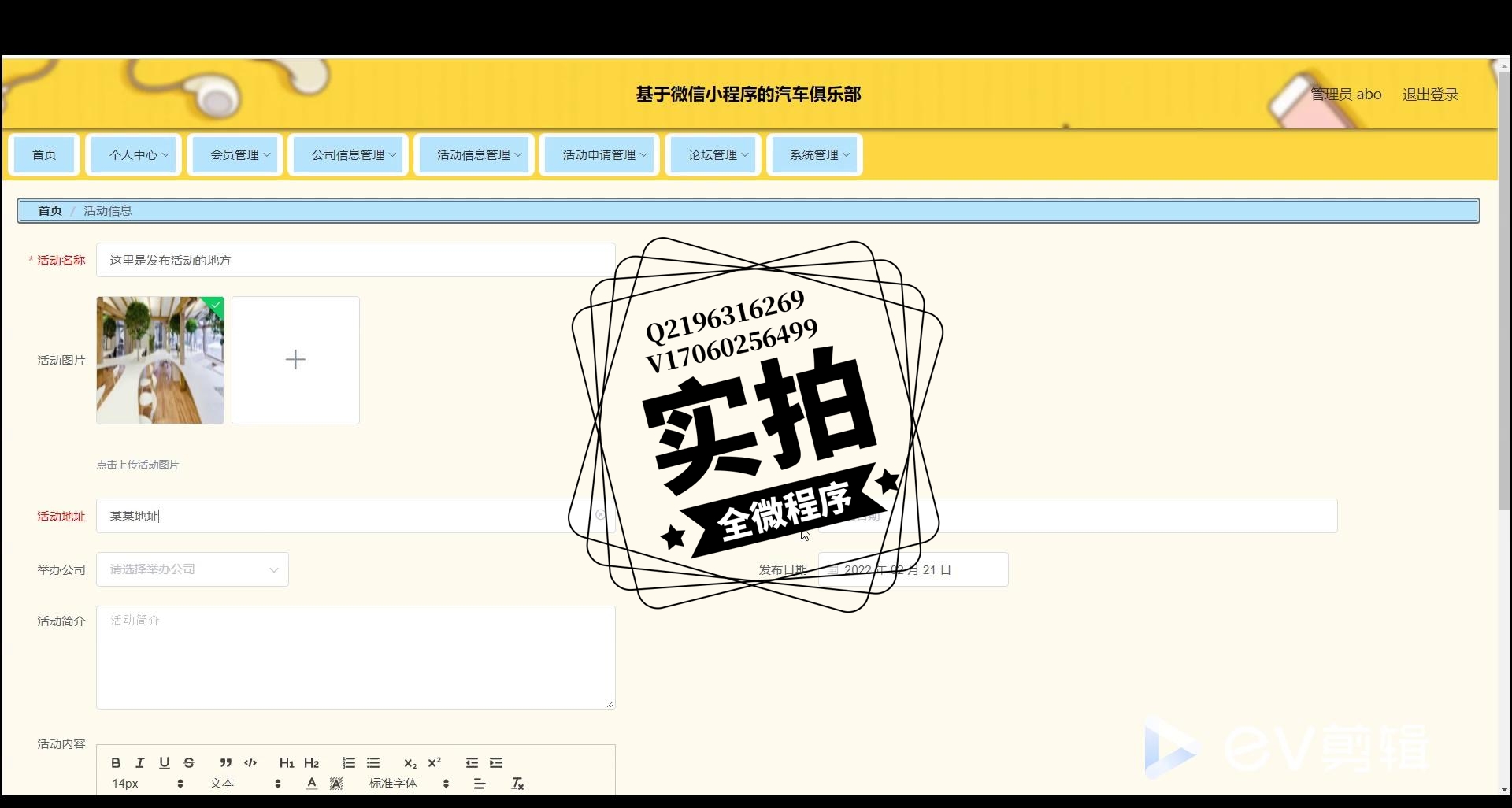Click the 首页 breadcrumb link
Image resolution: width=1512 pixels, height=808 pixels.
click(50, 210)
